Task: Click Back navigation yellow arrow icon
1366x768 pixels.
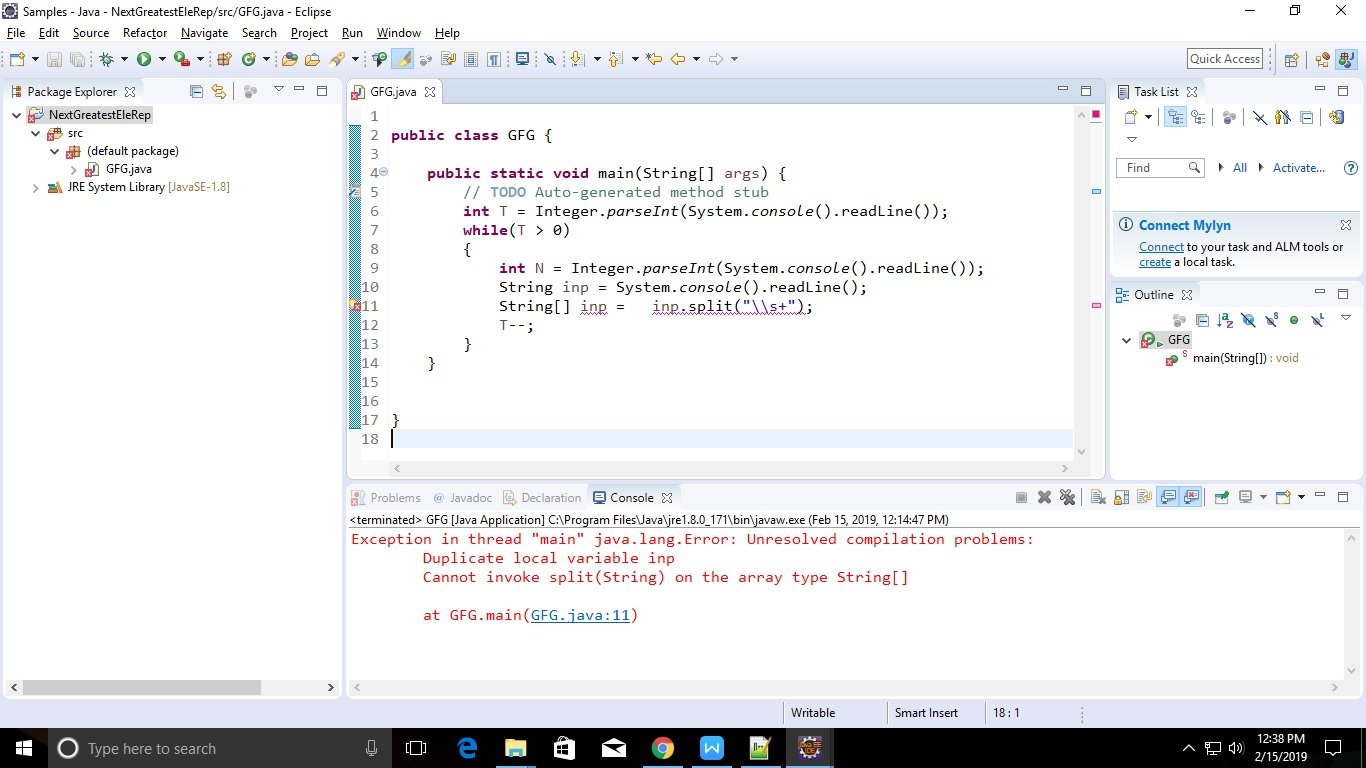Action: click(678, 59)
